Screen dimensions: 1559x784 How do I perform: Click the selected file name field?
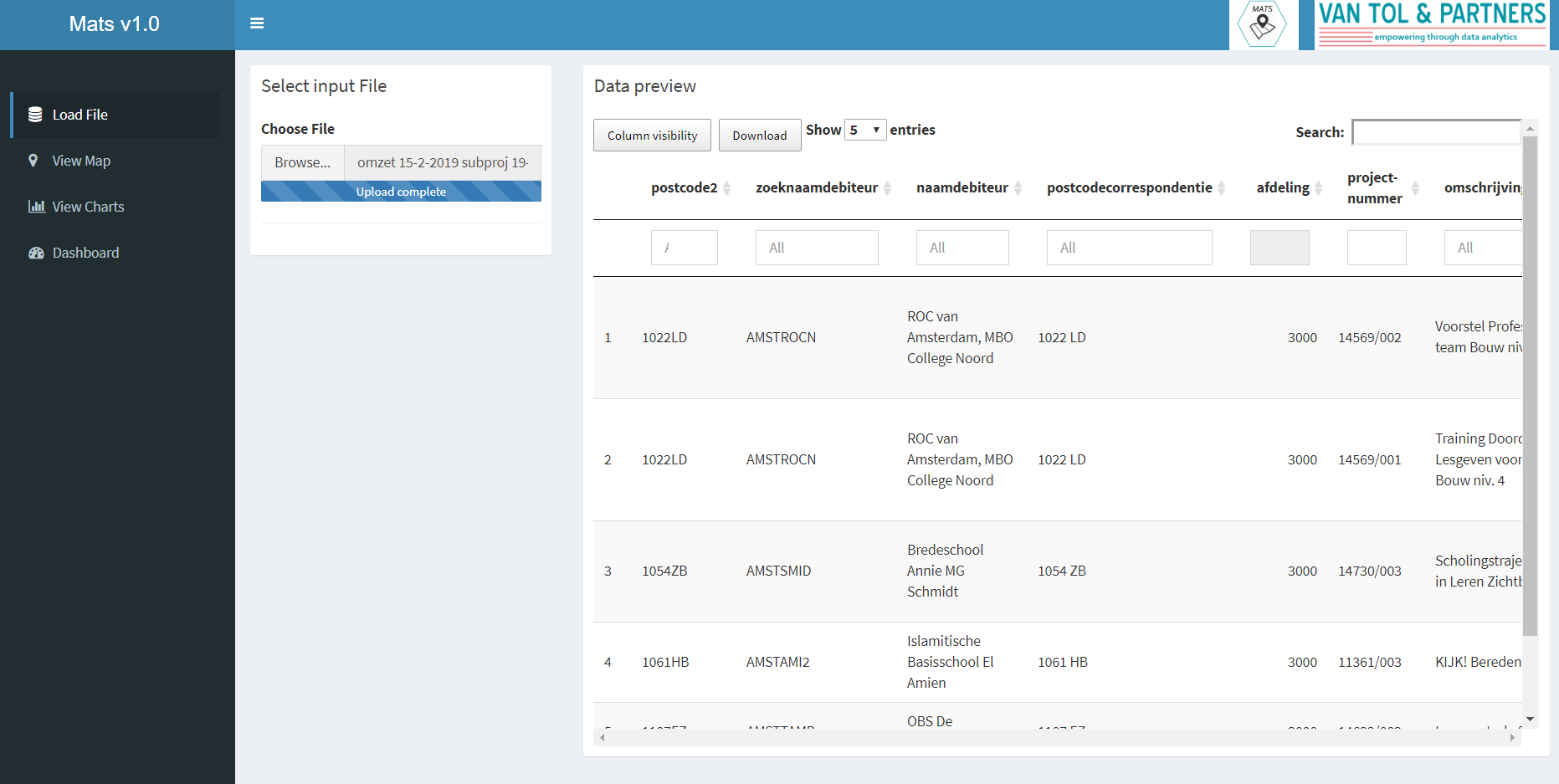point(443,162)
